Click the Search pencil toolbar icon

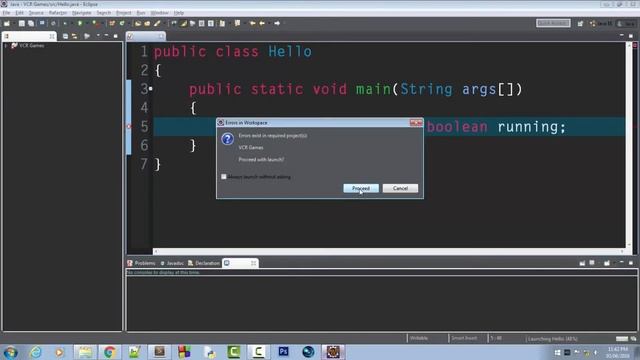(x=157, y=23)
